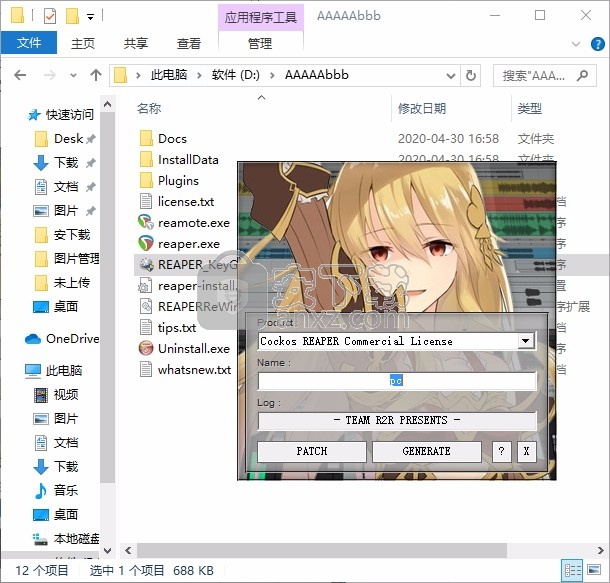Open address bar history dropdown
The height and width of the screenshot is (583, 610).
click(x=451, y=75)
